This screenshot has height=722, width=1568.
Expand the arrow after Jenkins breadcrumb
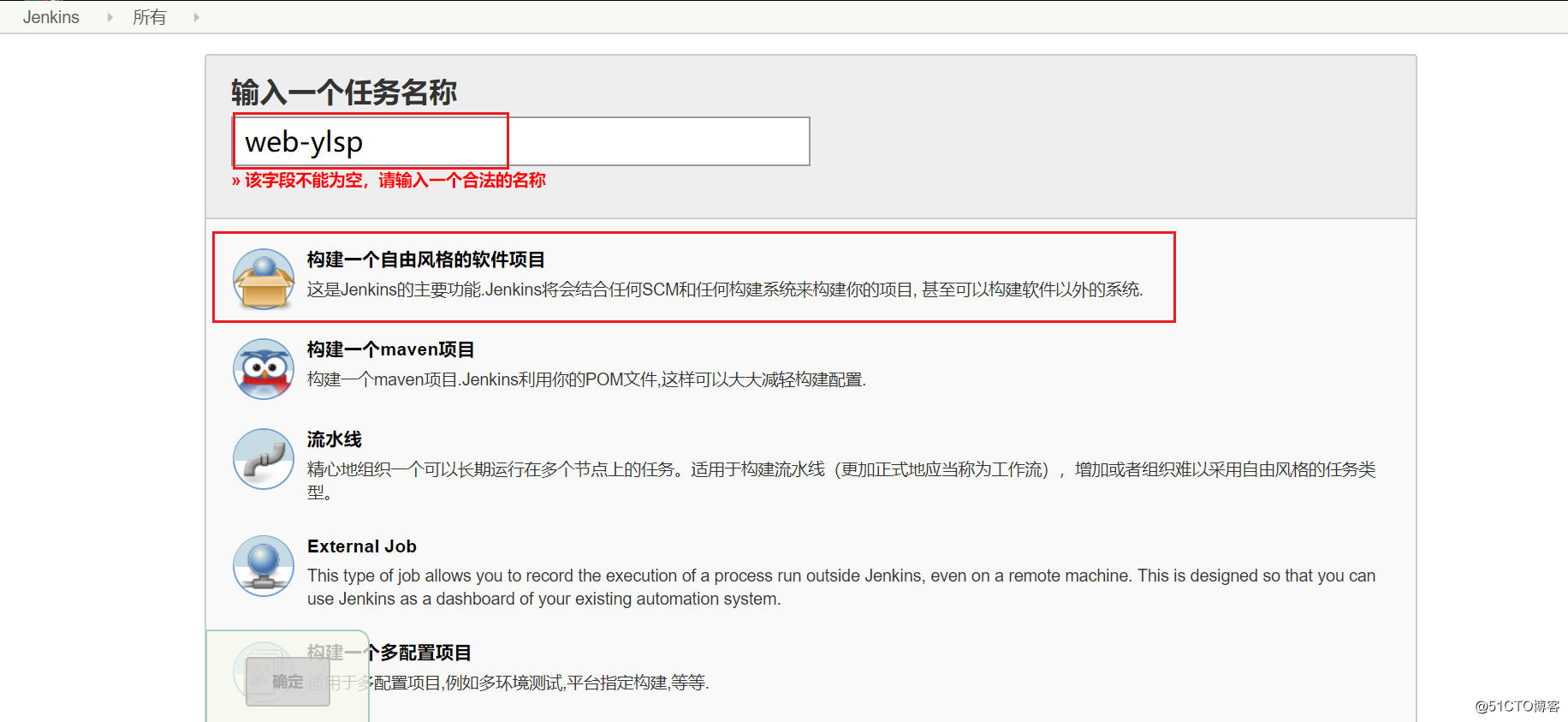click(x=110, y=17)
